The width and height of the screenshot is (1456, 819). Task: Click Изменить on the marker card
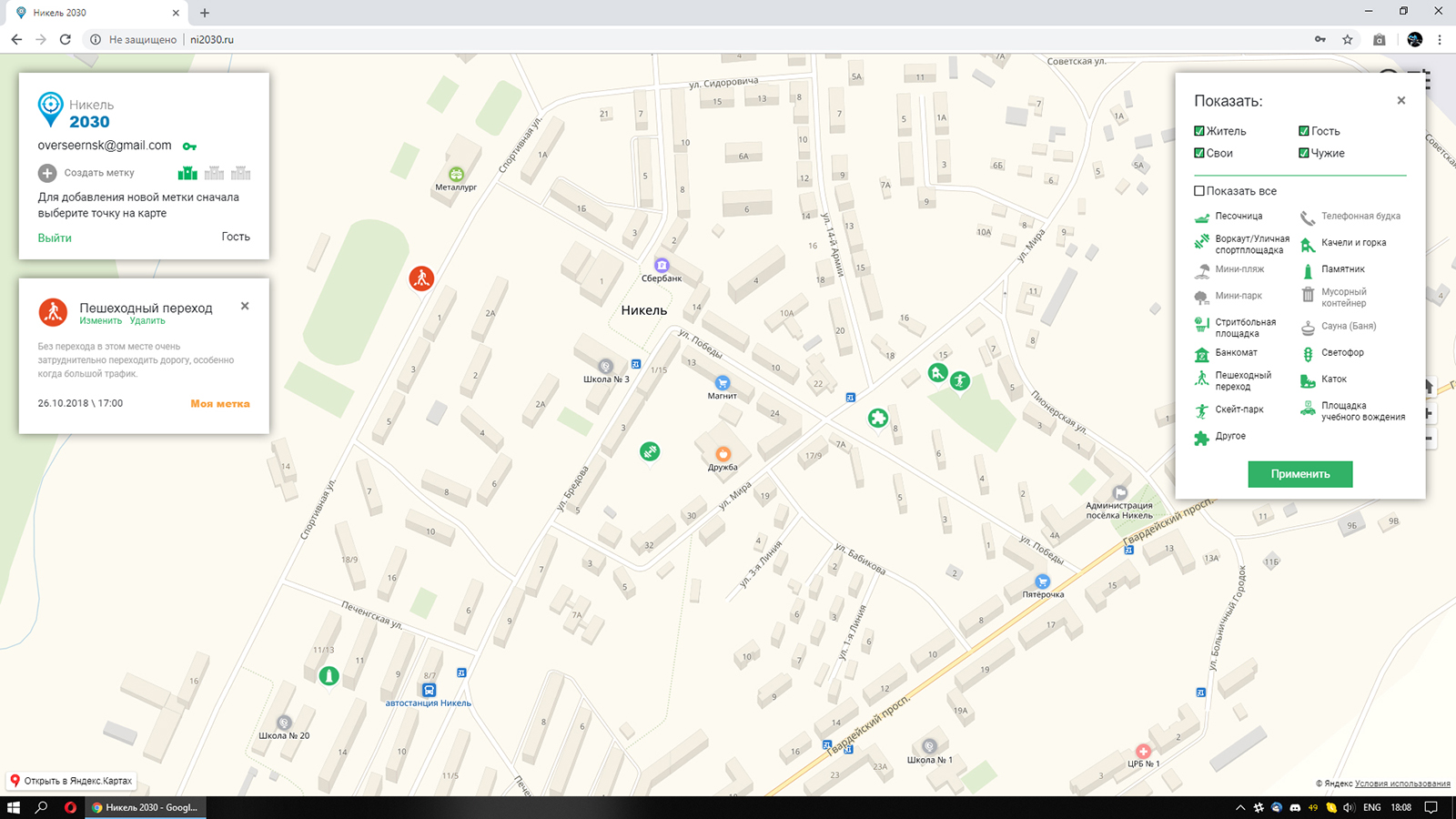(x=100, y=321)
